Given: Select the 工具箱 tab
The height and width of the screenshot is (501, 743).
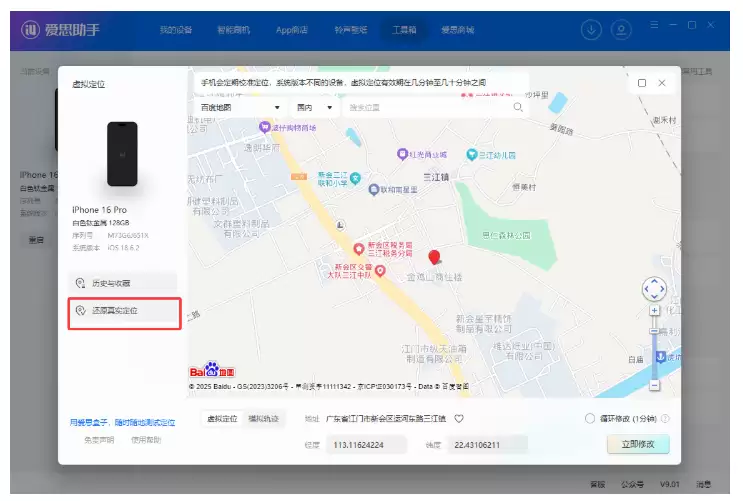Looking at the screenshot, I should click(404, 30).
